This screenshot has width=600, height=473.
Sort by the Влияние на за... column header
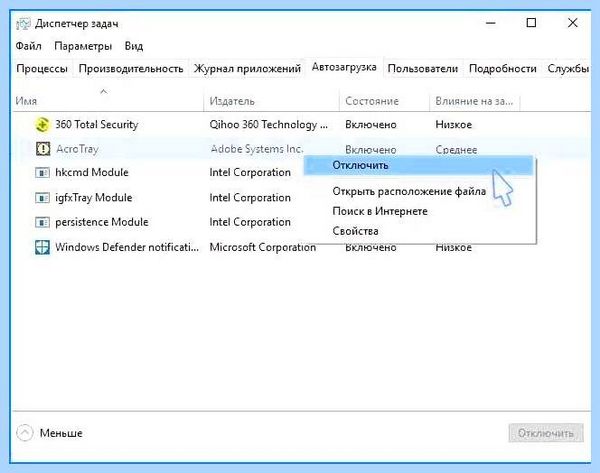pos(474,101)
